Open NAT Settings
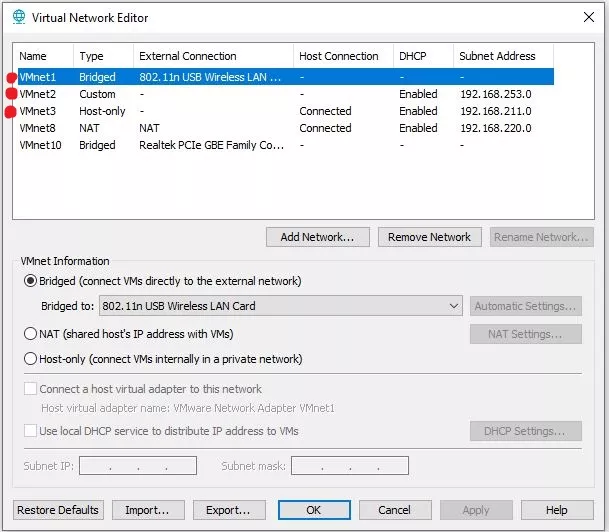This screenshot has height=532, width=609. click(x=525, y=334)
